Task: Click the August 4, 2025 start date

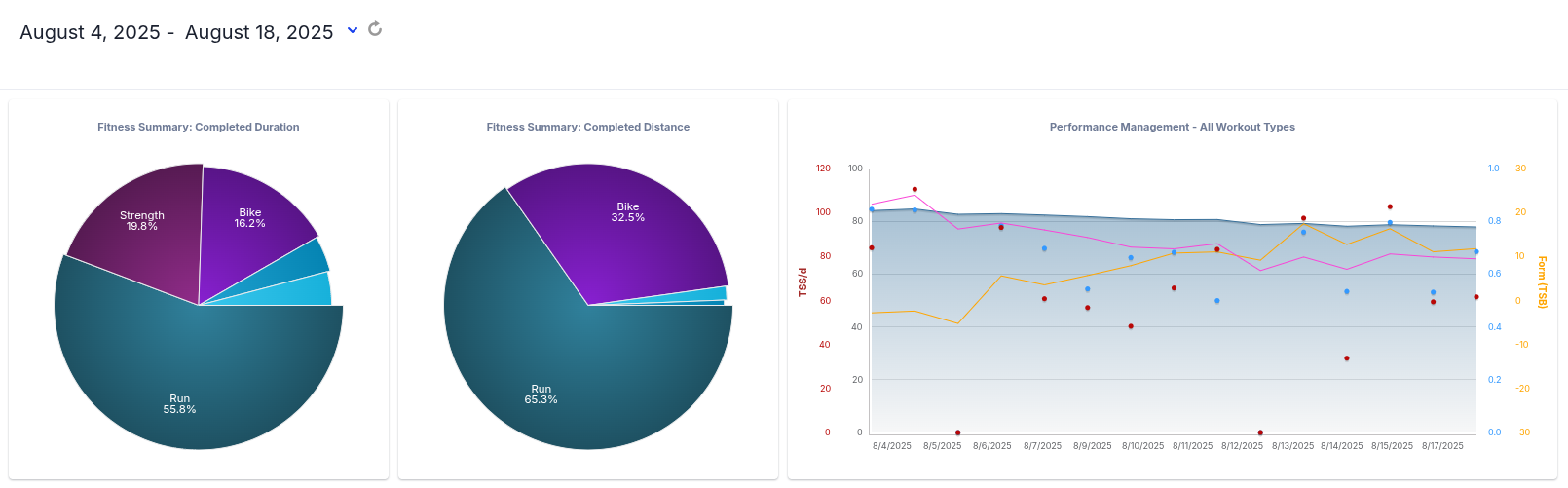Action: tap(90, 32)
